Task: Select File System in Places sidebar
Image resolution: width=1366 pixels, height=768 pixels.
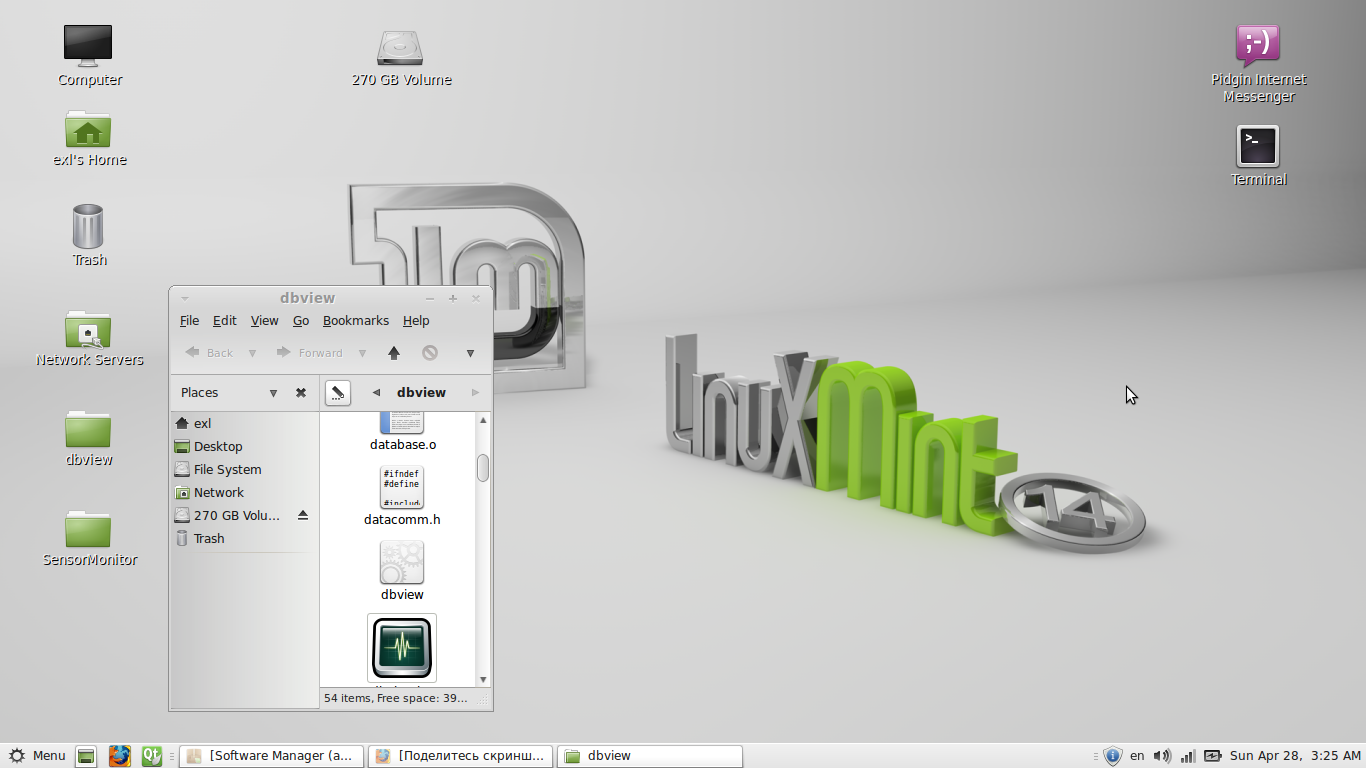Action: 243,469
